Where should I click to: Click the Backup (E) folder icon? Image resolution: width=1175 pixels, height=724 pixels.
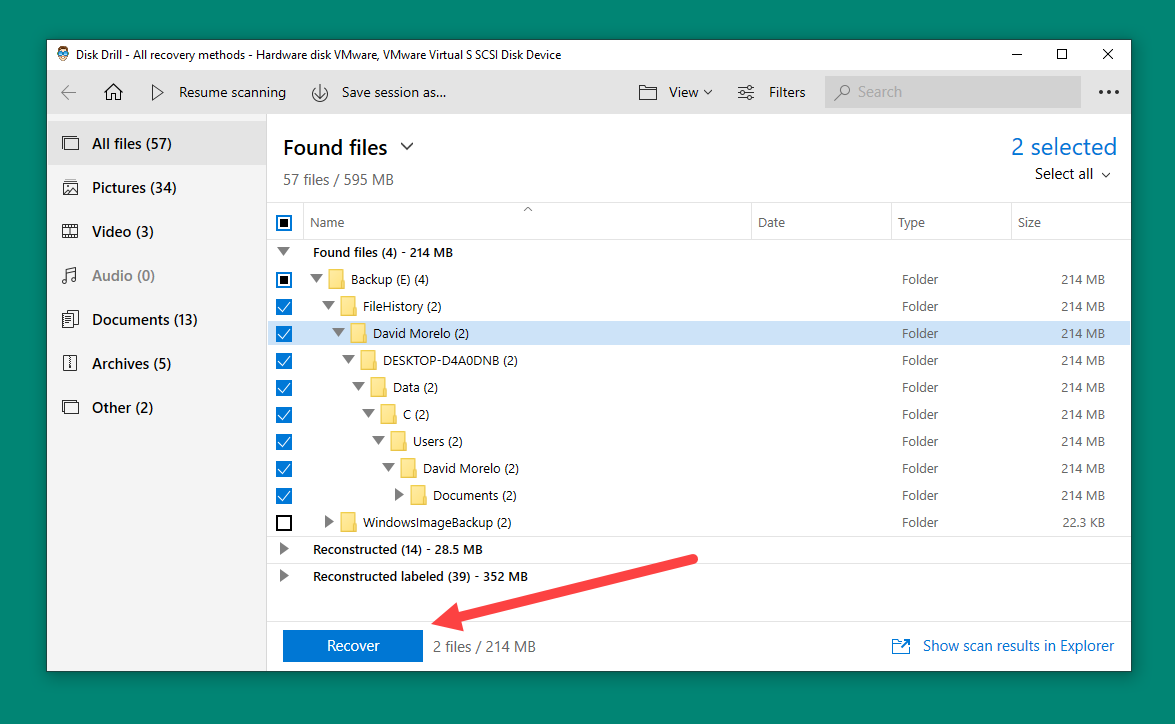(x=336, y=280)
